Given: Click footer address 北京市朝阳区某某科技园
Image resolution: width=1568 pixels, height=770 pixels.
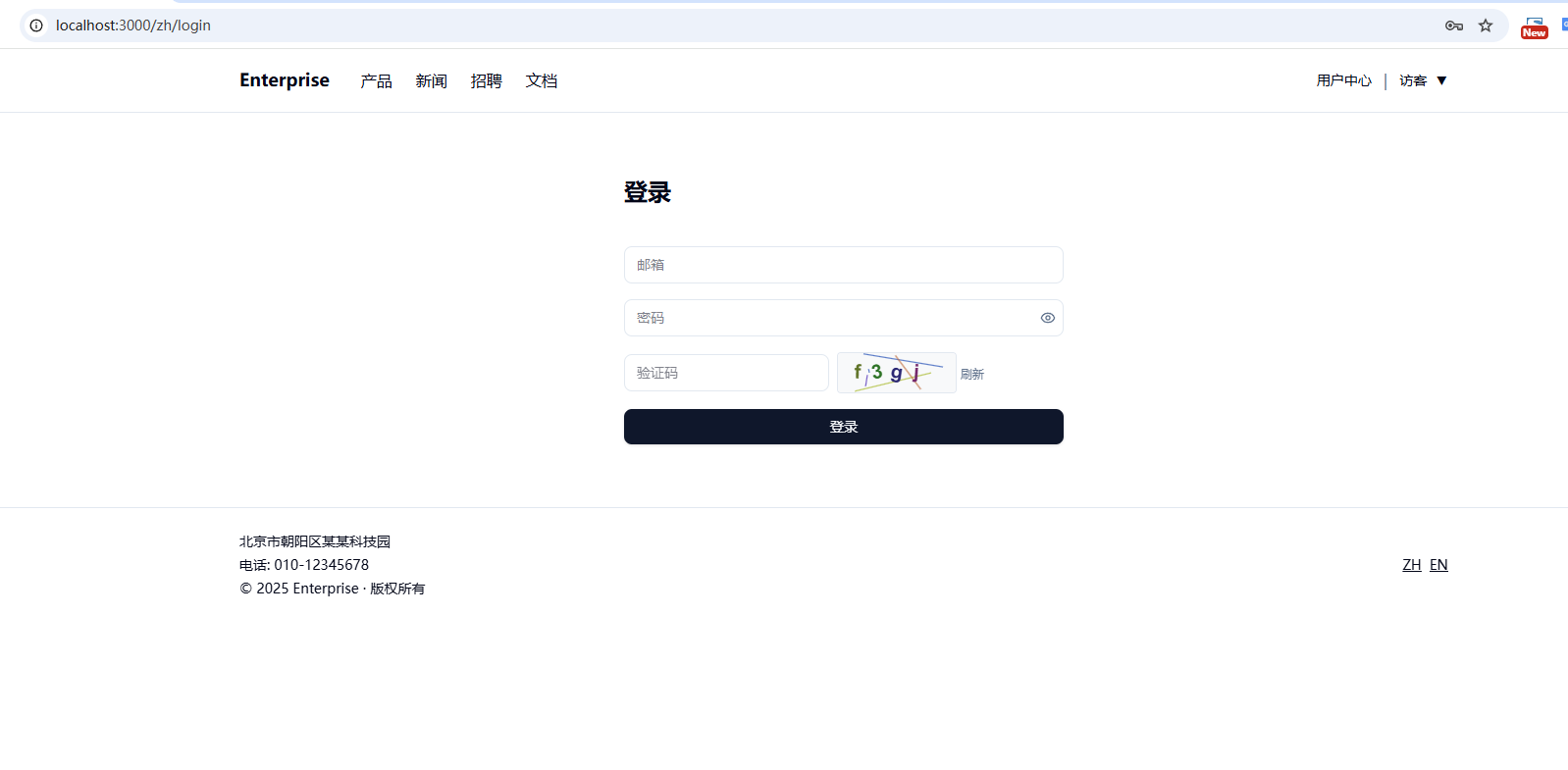Looking at the screenshot, I should tap(315, 541).
